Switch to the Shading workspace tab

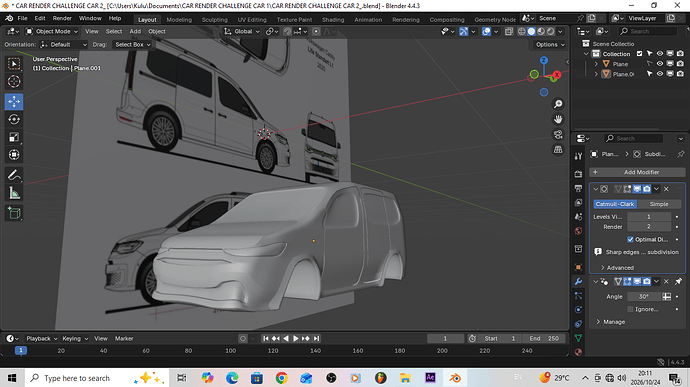tap(333, 19)
